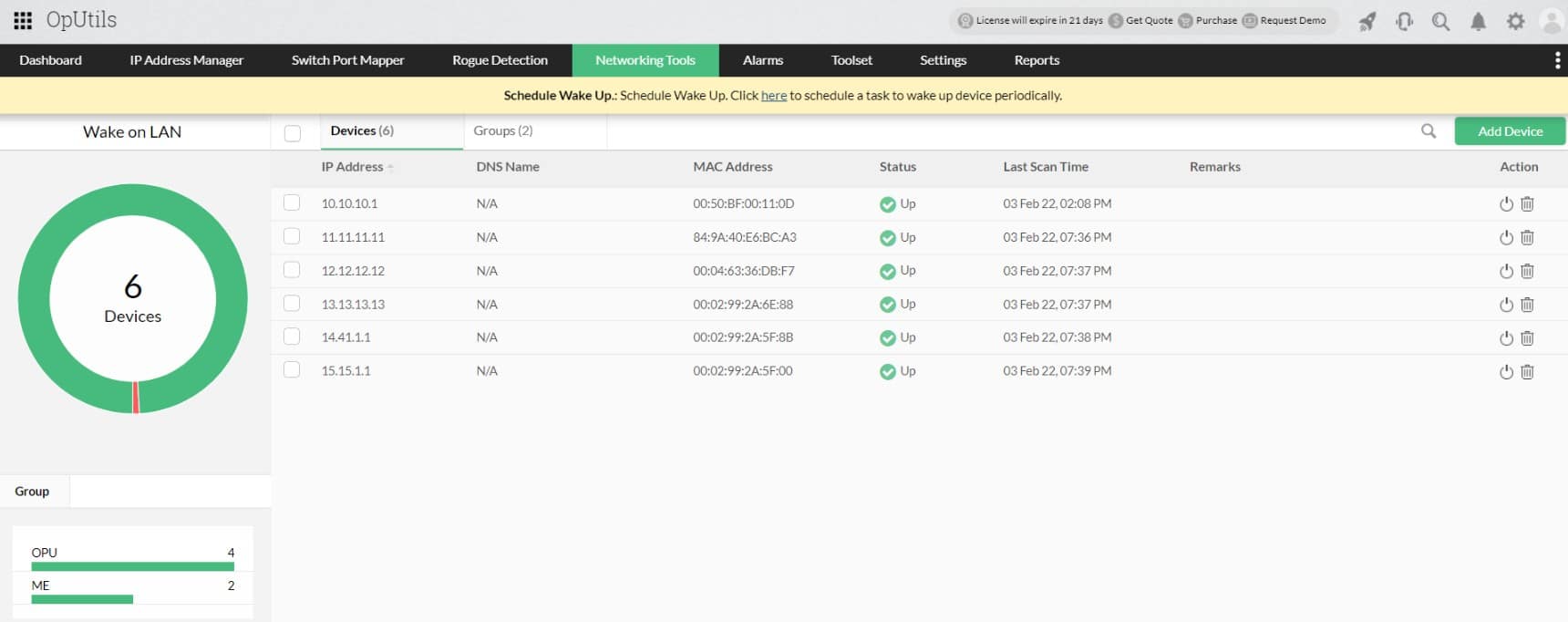Check the box for device 11.11.11.11
This screenshot has height=622, width=1568.
pos(292,236)
